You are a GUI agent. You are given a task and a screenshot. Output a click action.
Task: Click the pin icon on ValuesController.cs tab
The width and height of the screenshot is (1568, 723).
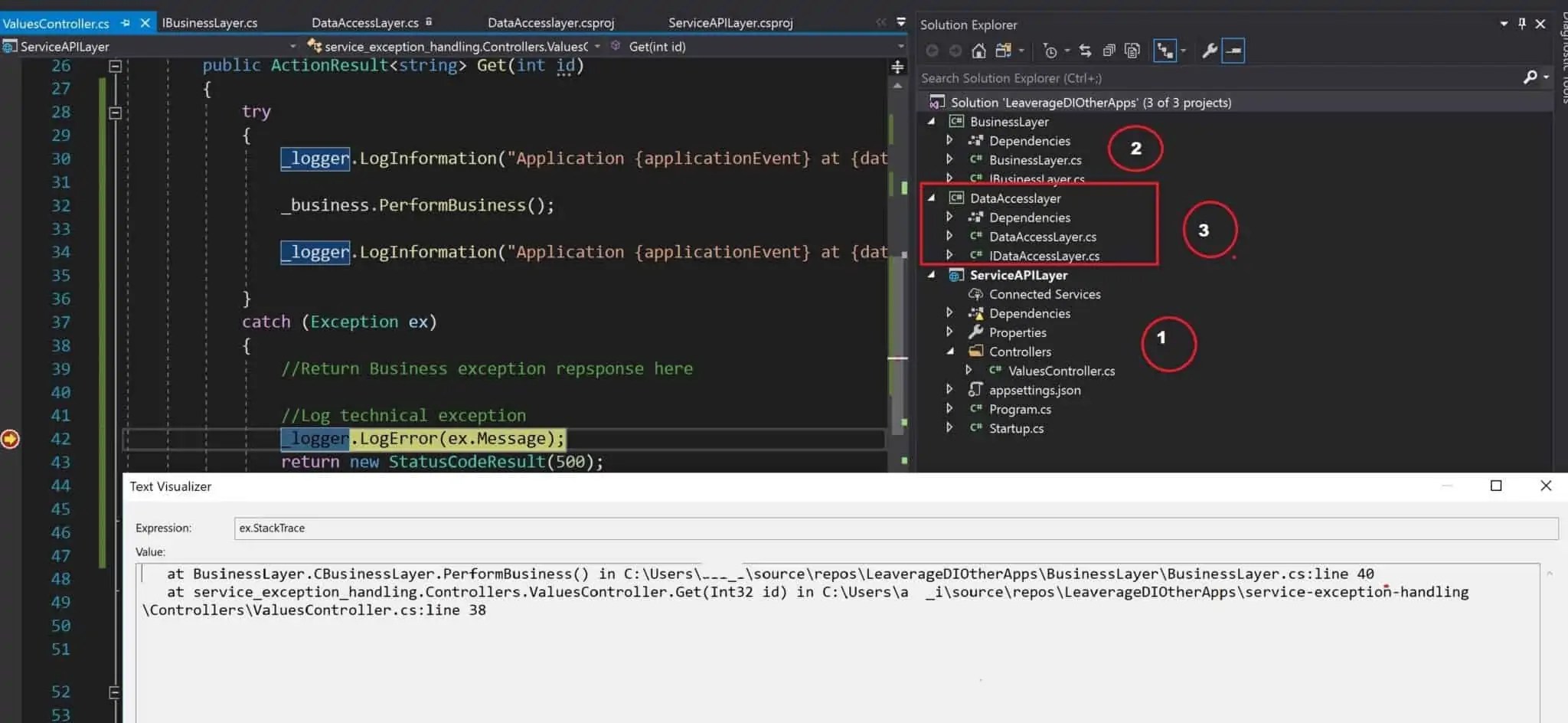coord(125,23)
